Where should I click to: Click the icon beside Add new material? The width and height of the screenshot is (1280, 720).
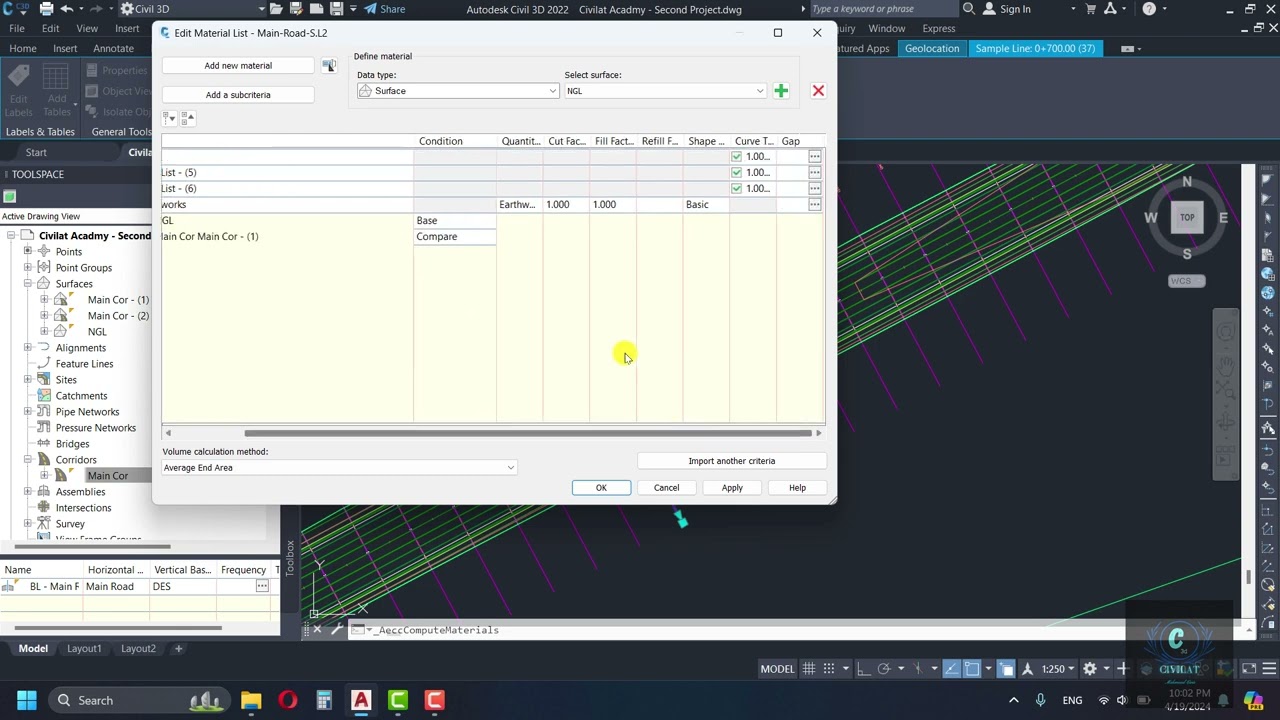pos(328,66)
